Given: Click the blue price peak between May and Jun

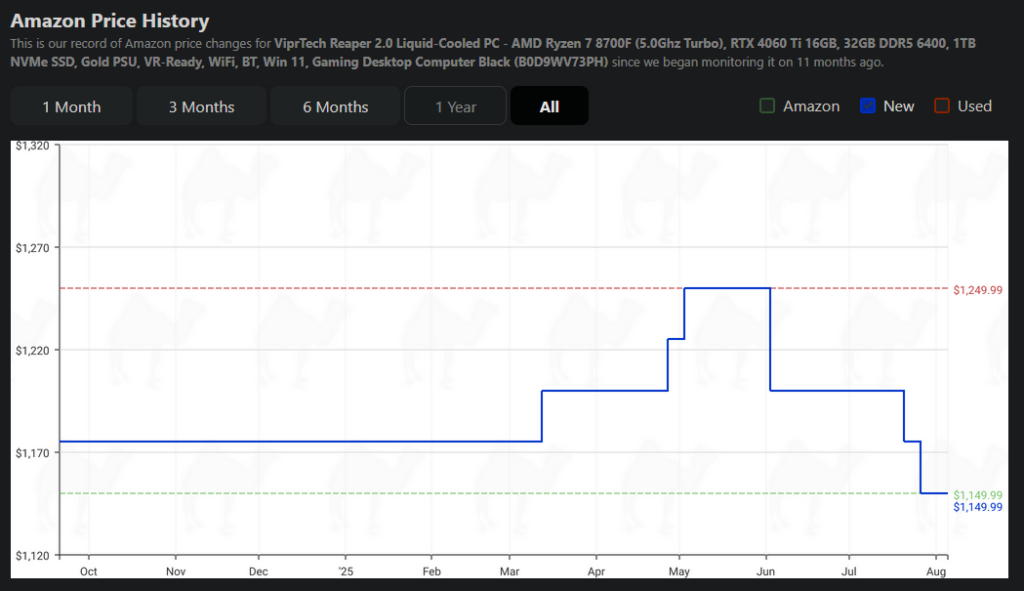Looking at the screenshot, I should point(727,288).
